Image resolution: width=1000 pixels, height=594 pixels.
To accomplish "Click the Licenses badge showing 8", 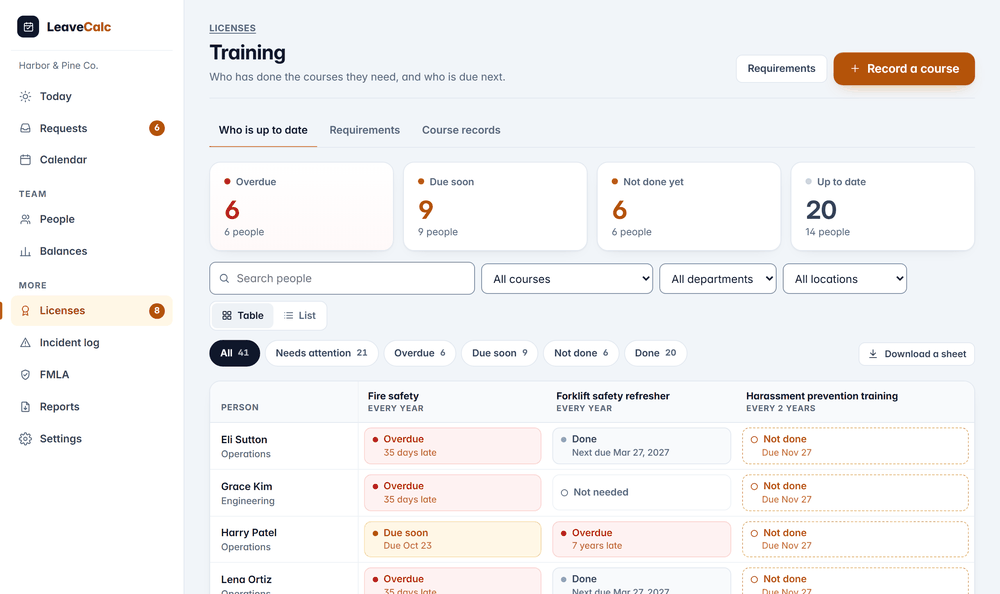I will (157, 311).
